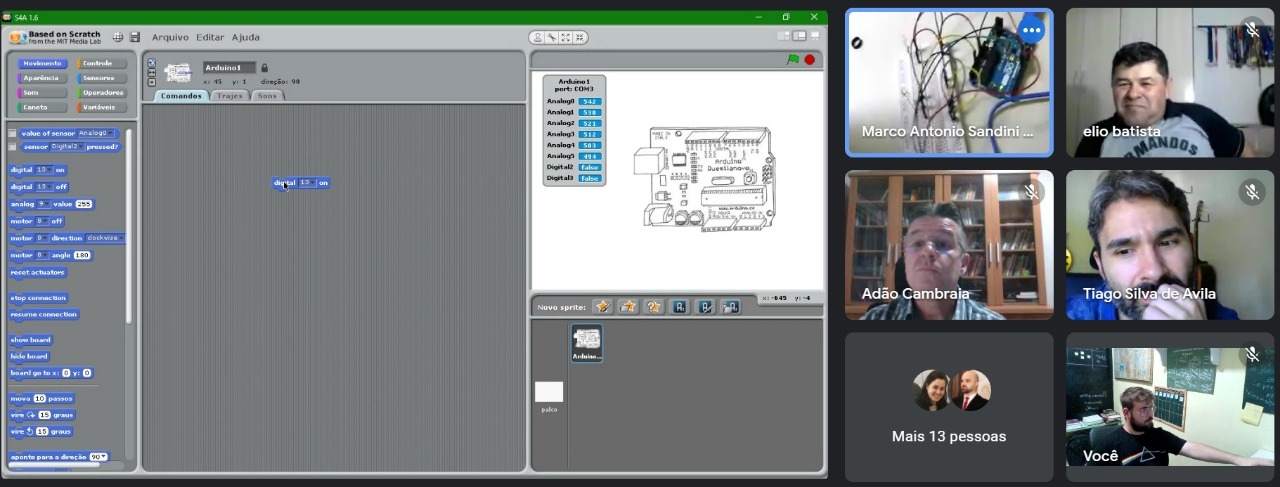Open options on Marco Antonio Sandini's video tile

(x=1031, y=31)
